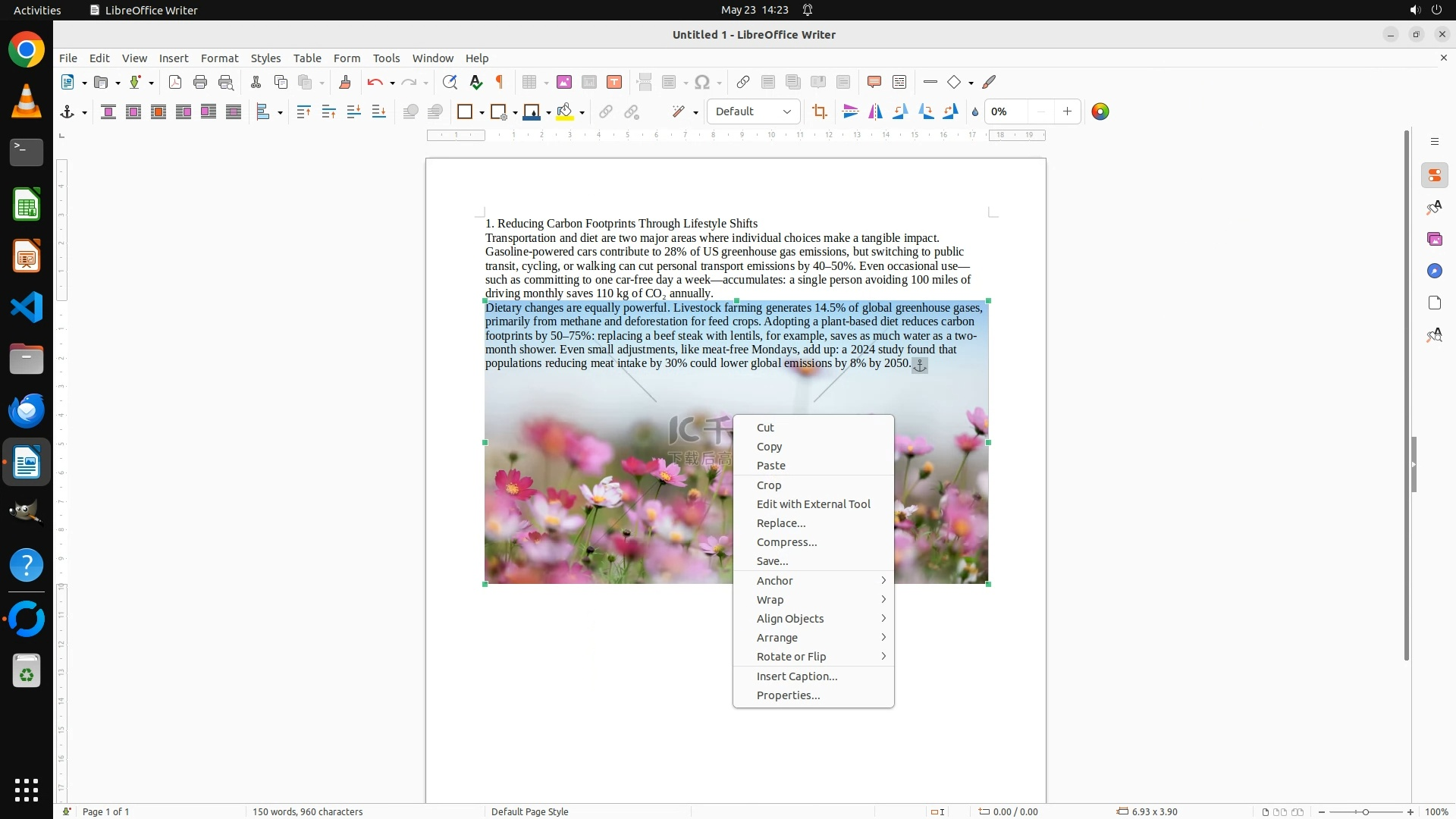Image resolution: width=1456 pixels, height=819 pixels.
Task: Click Properties... in the context menu
Action: point(788,695)
